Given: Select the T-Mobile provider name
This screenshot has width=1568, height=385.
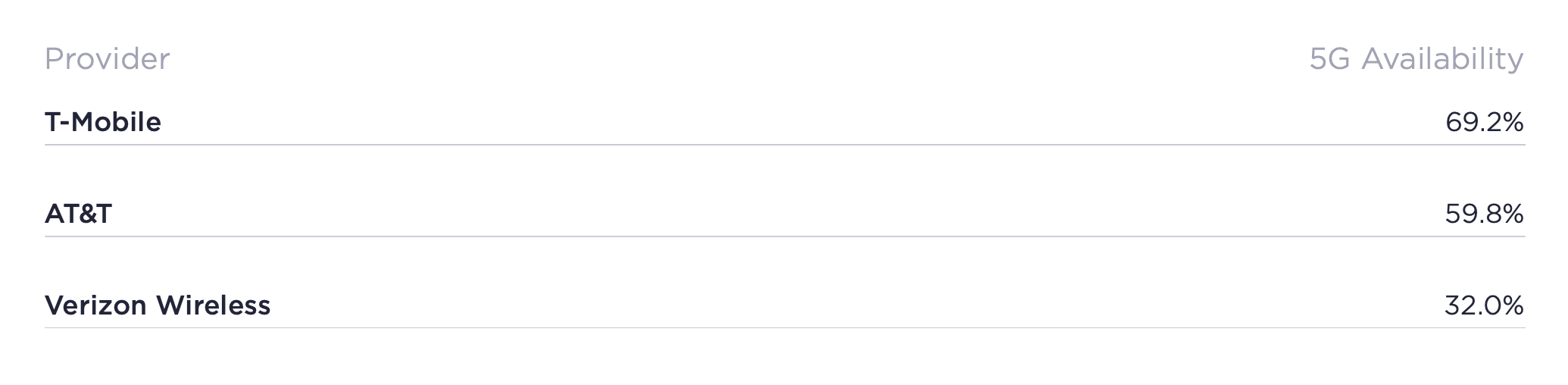Looking at the screenshot, I should (103, 122).
